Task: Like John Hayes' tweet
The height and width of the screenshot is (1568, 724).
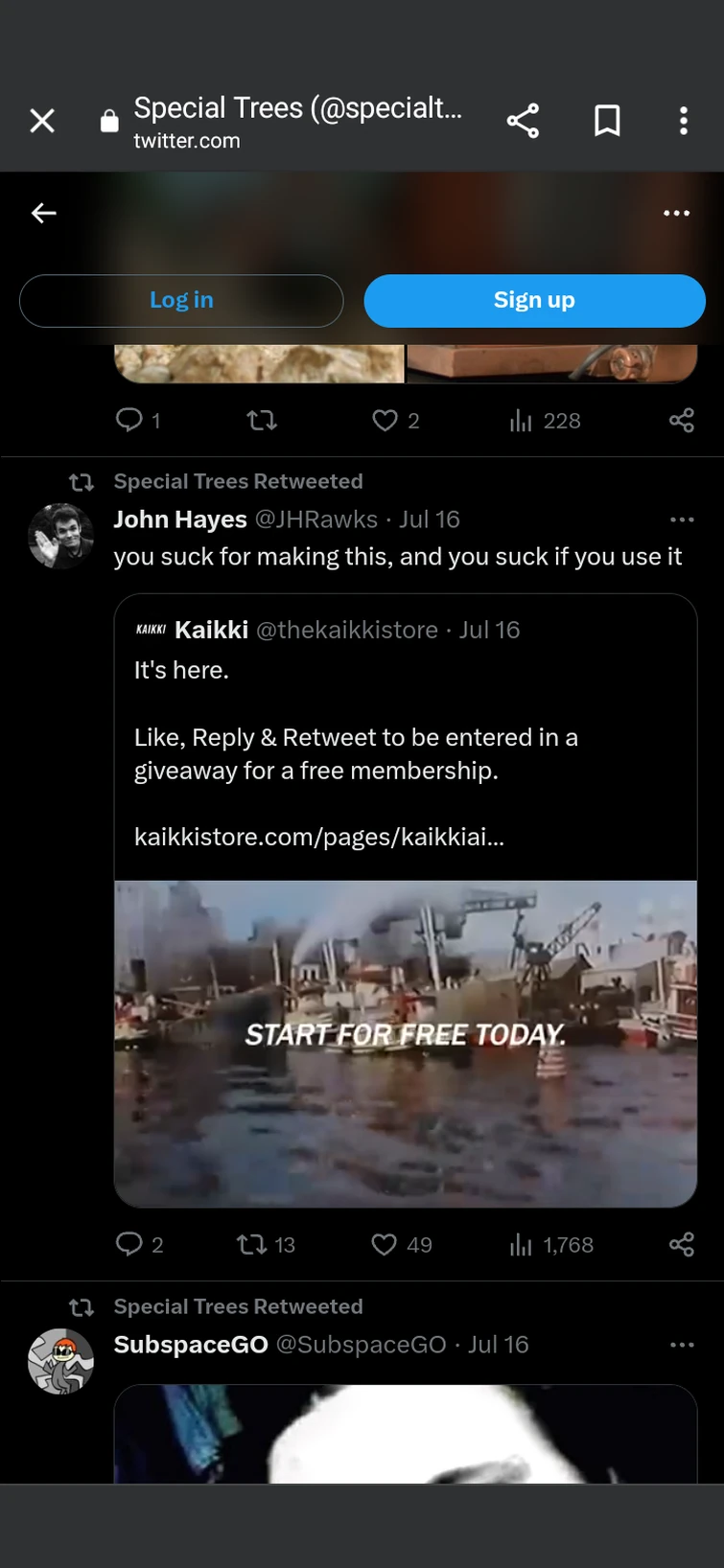Action: tap(384, 1244)
